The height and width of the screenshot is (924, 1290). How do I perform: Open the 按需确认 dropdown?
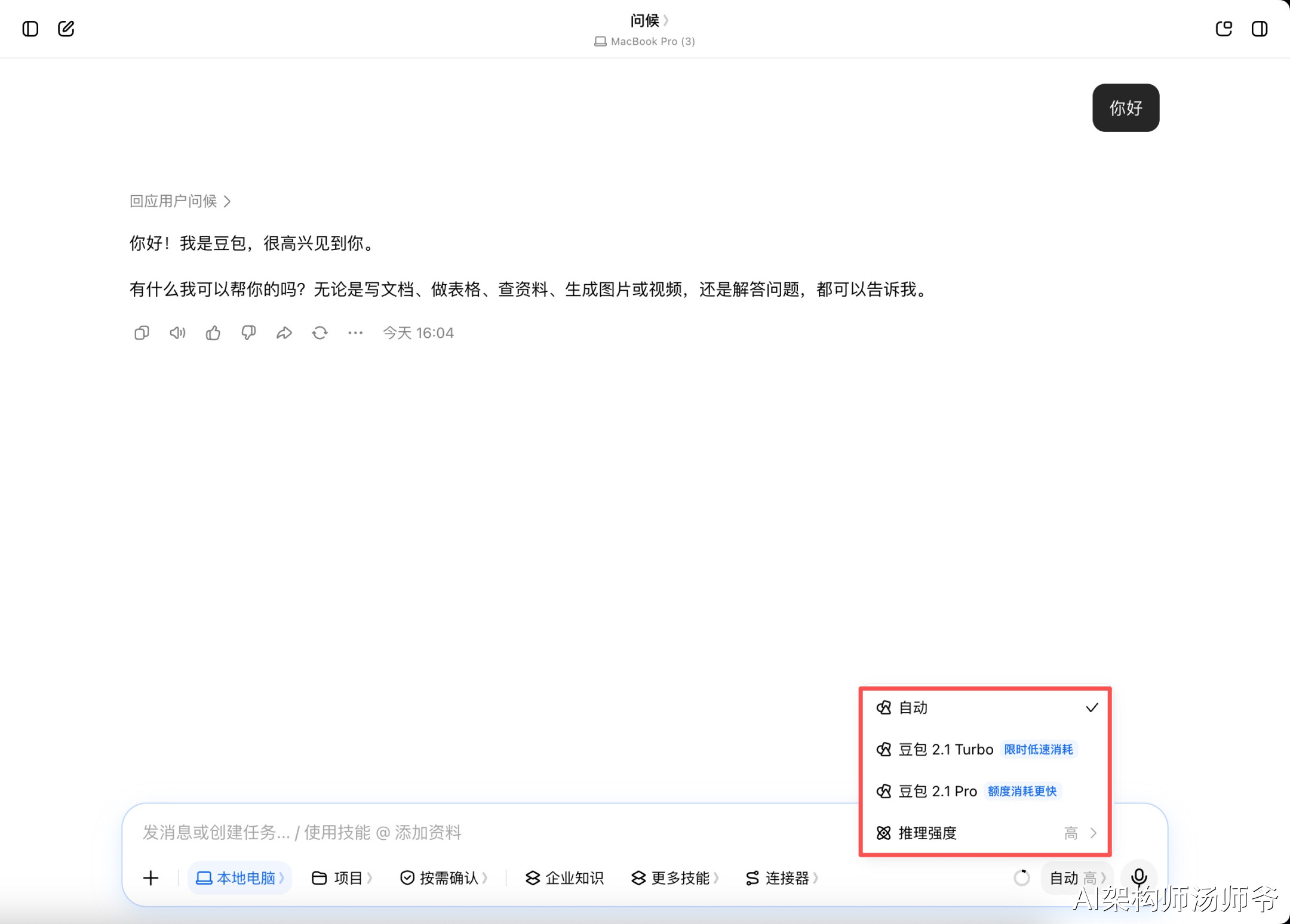tap(444, 878)
